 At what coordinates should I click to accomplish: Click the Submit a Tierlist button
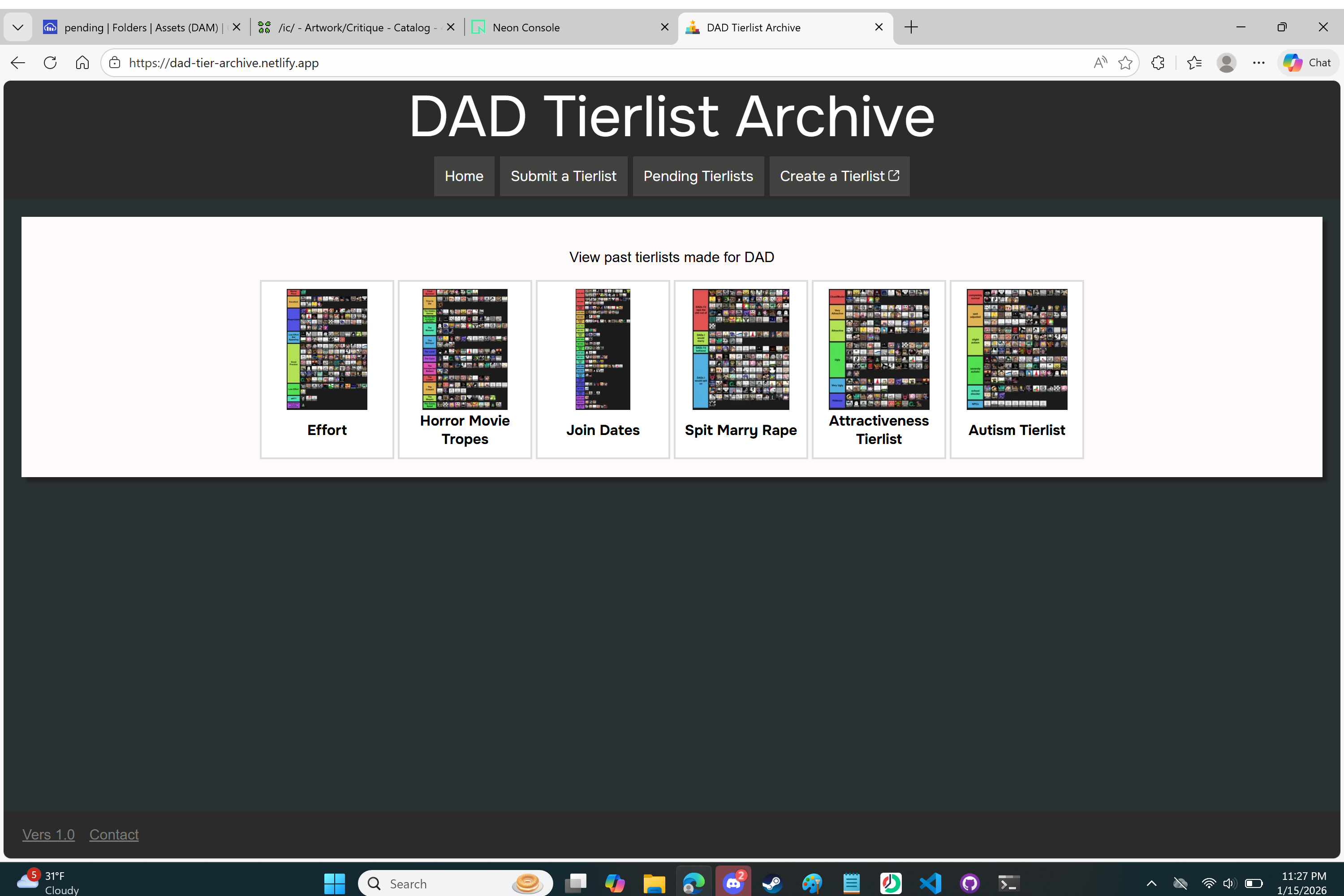coord(563,176)
